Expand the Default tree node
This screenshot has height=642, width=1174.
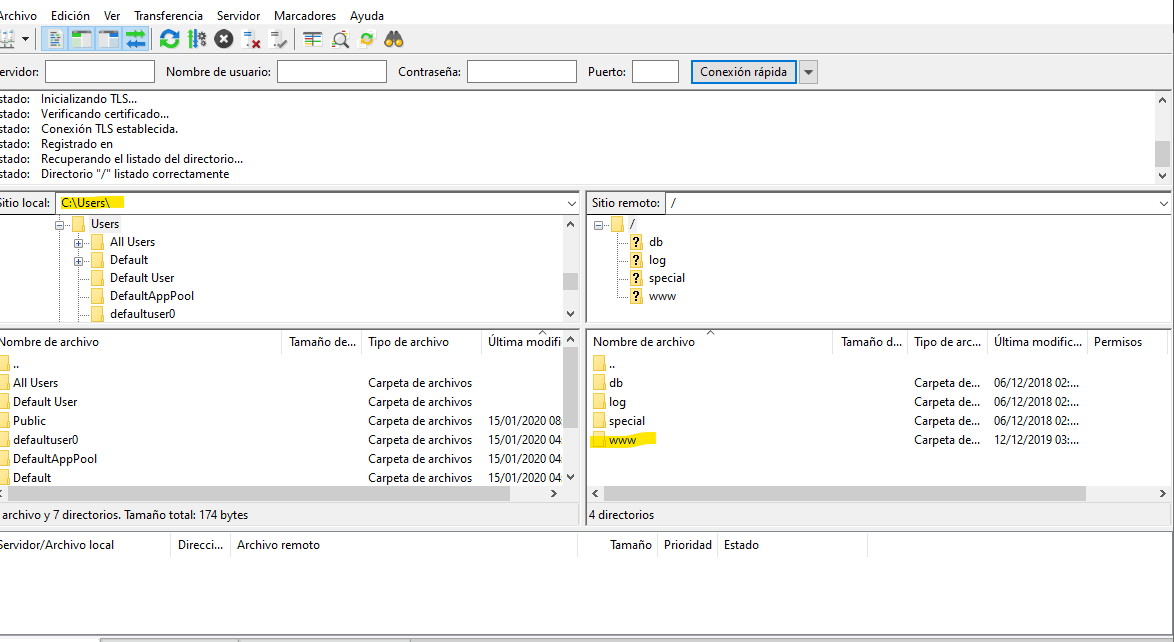(x=78, y=261)
